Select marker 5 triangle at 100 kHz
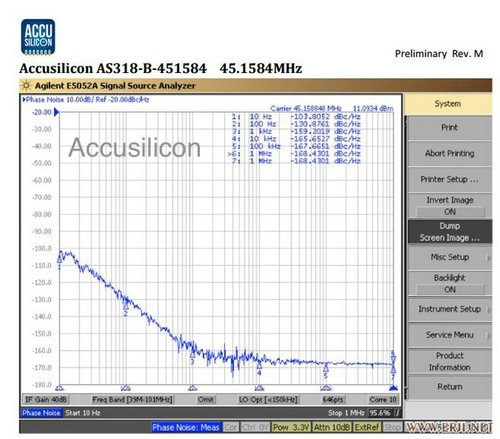 (x=326, y=368)
